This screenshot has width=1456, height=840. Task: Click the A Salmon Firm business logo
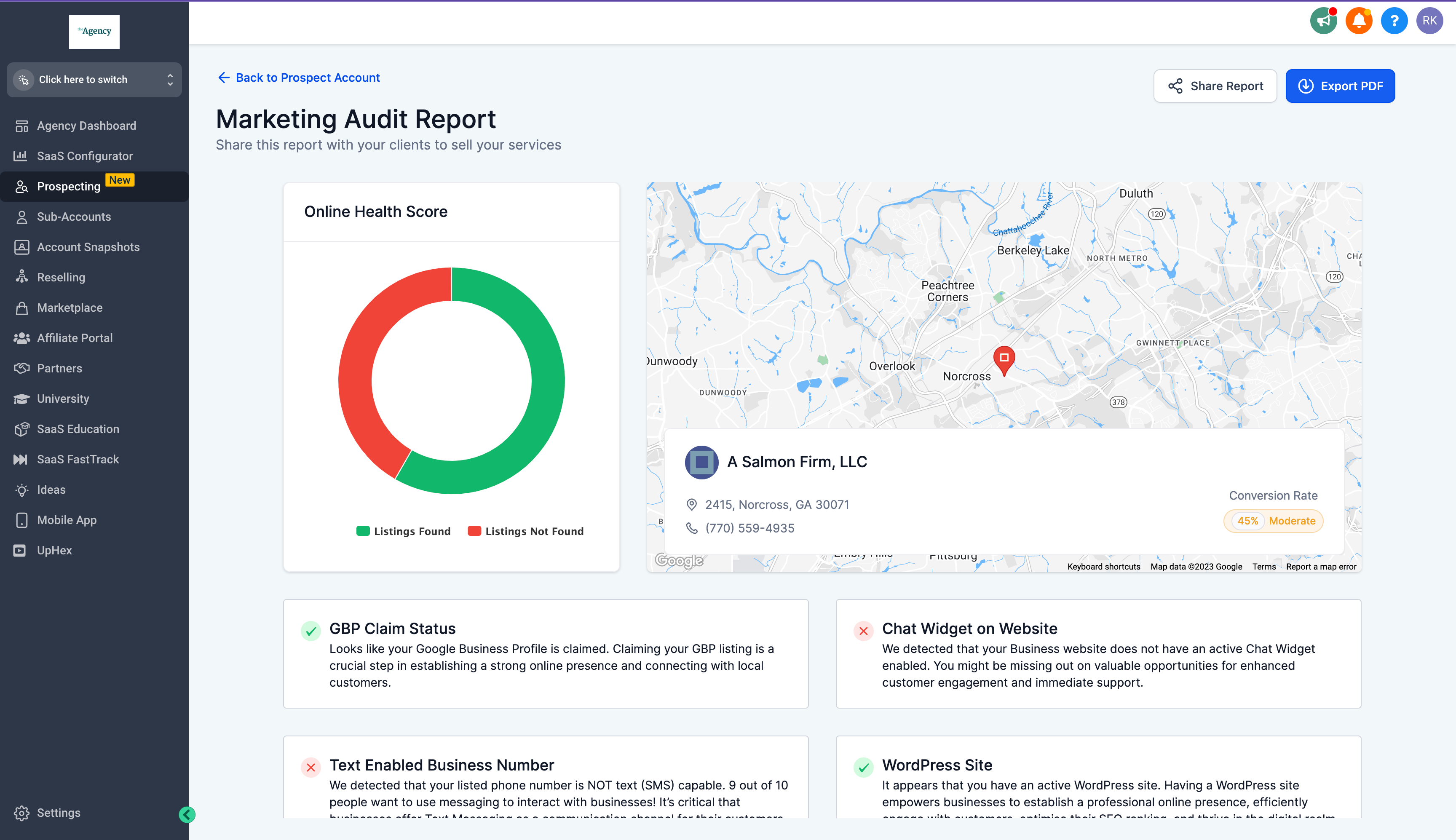click(x=701, y=462)
